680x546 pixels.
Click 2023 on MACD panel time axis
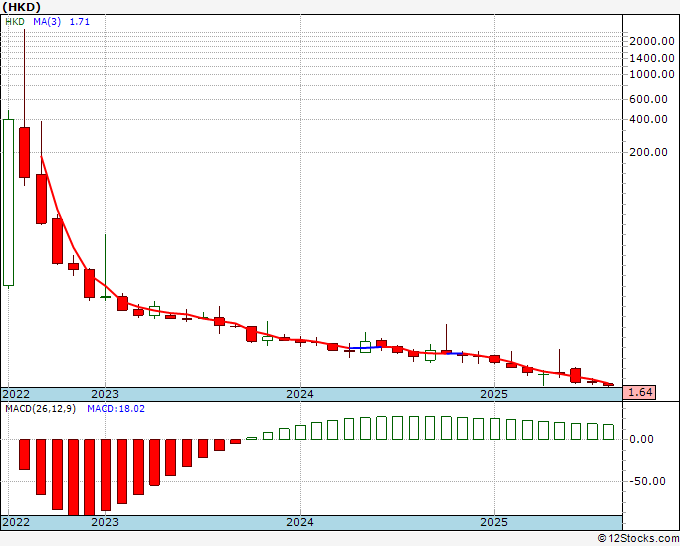pyautogui.click(x=105, y=522)
